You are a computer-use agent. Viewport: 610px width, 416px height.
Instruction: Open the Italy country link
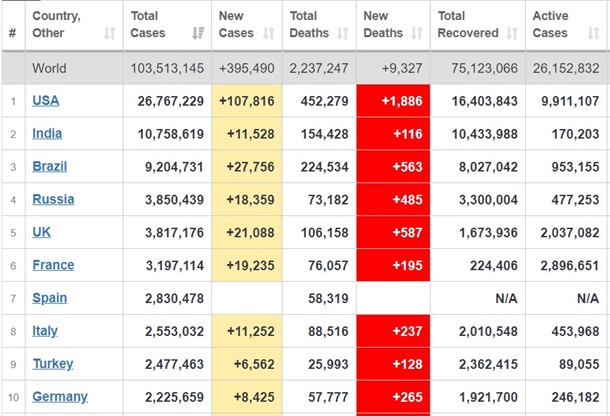[x=45, y=331]
